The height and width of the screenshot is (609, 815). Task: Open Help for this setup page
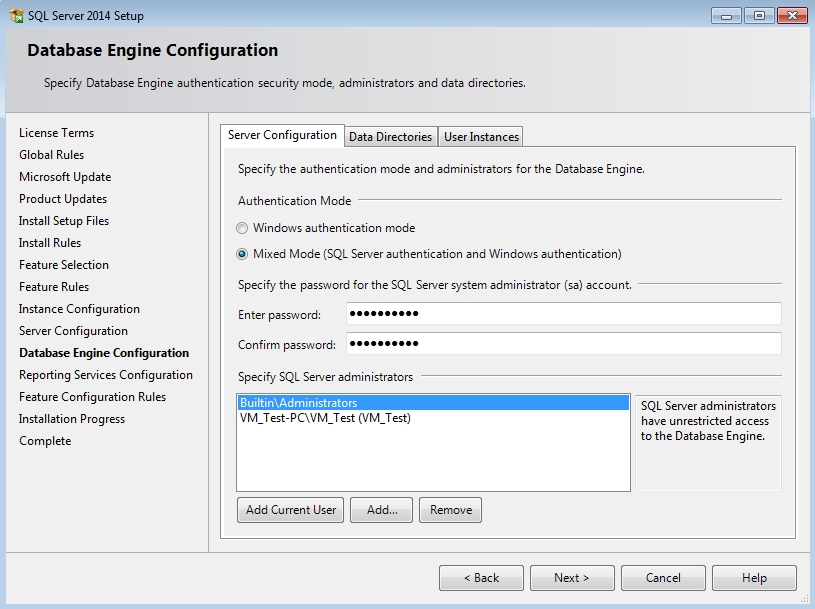click(x=754, y=578)
